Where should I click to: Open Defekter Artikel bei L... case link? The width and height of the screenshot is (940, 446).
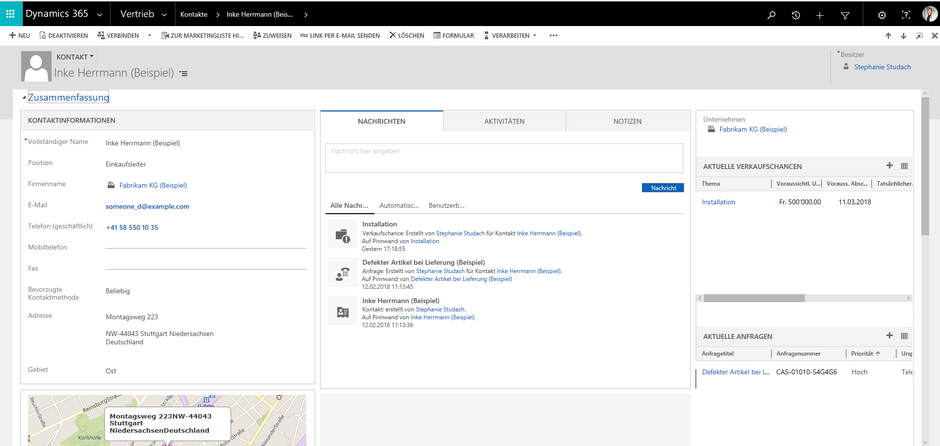pos(736,372)
